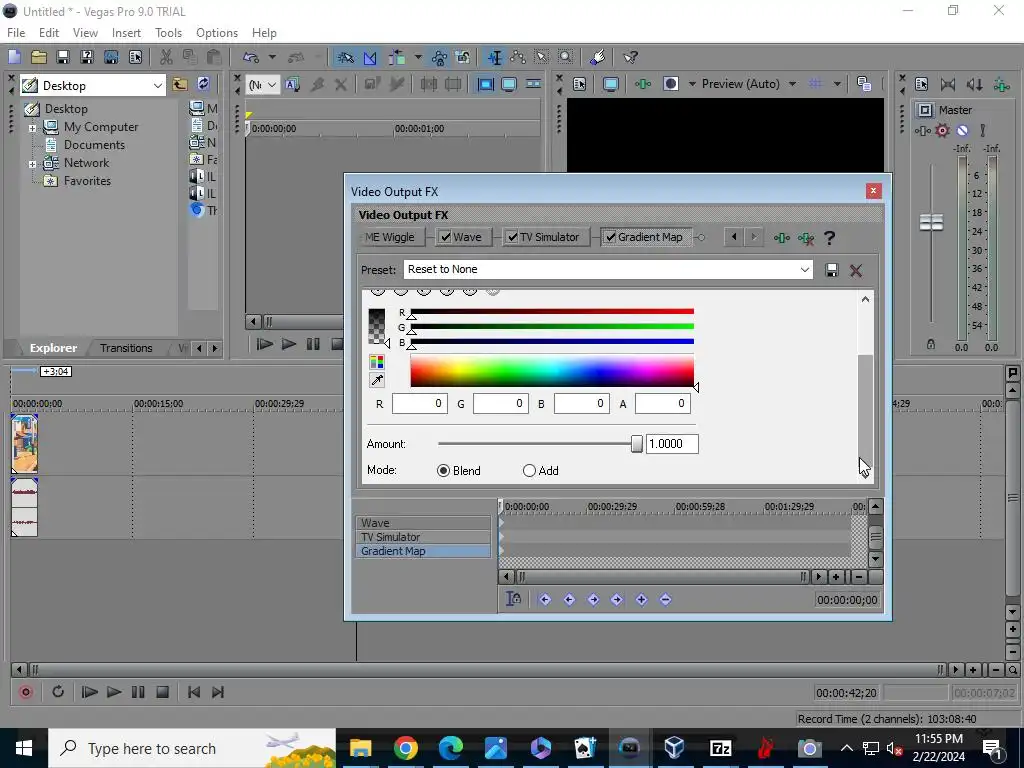Image resolution: width=1024 pixels, height=768 pixels.
Task: Select TV Simulator in the keyframe list
Action: pyautogui.click(x=423, y=537)
